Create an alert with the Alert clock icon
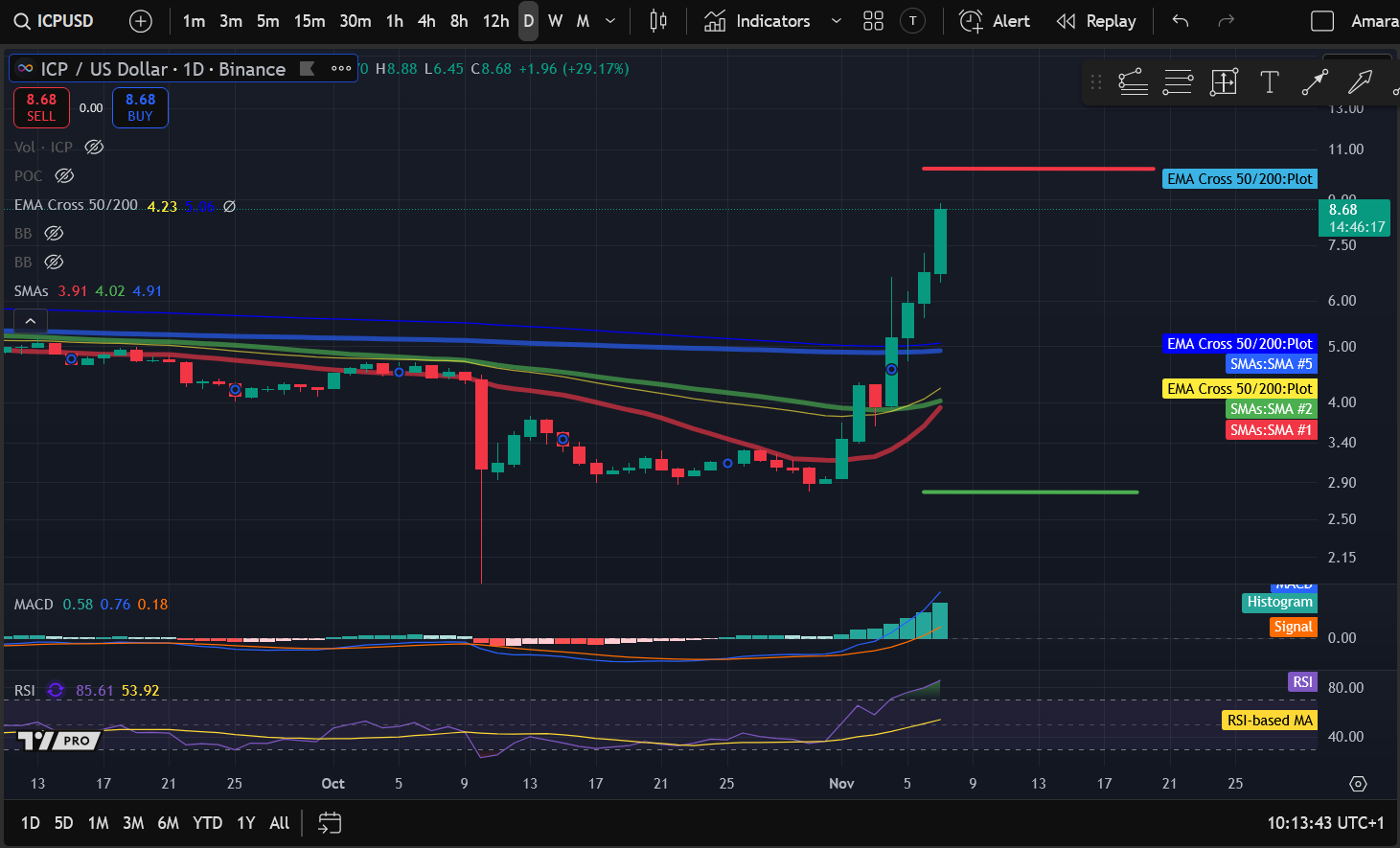Screen dimensions: 1400x848 tap(995, 20)
